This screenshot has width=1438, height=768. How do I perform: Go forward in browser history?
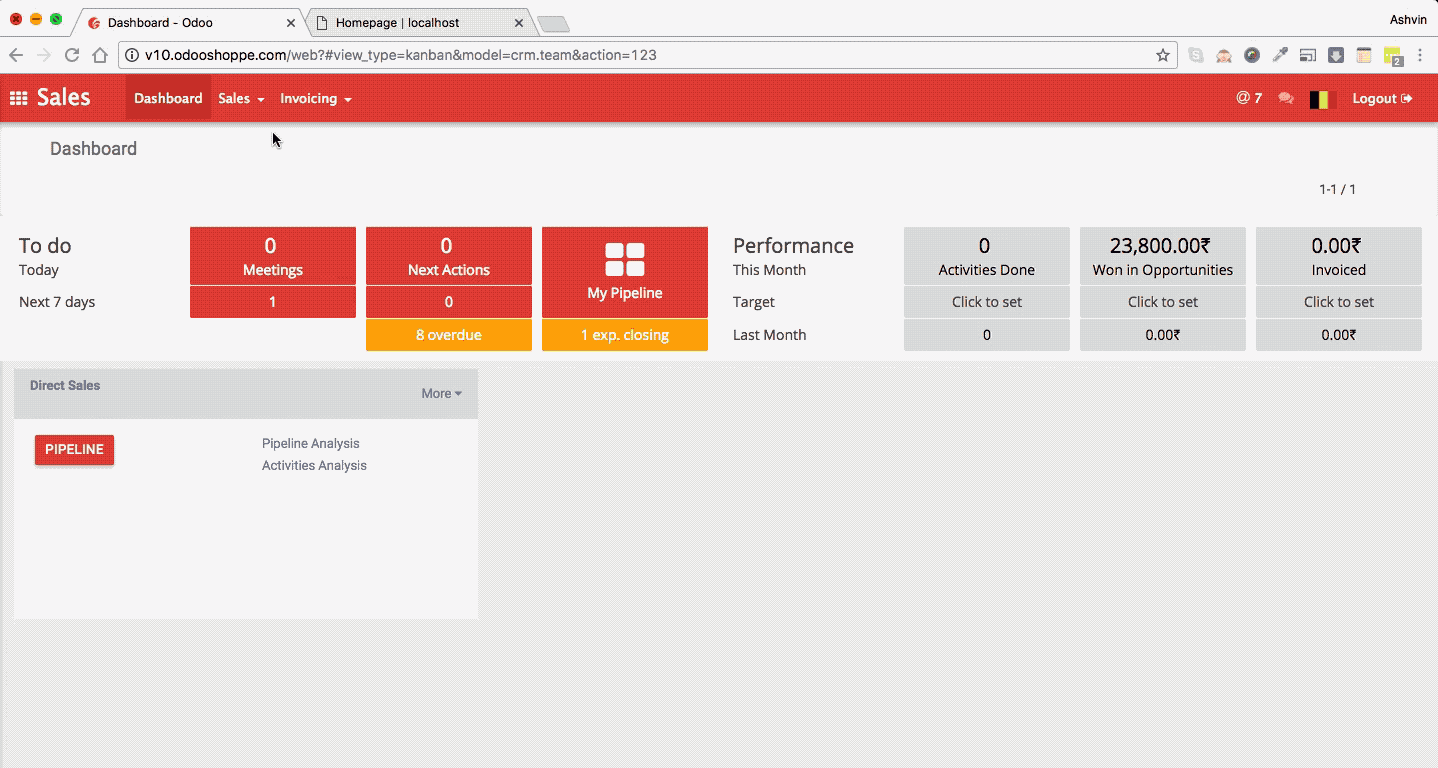(44, 55)
